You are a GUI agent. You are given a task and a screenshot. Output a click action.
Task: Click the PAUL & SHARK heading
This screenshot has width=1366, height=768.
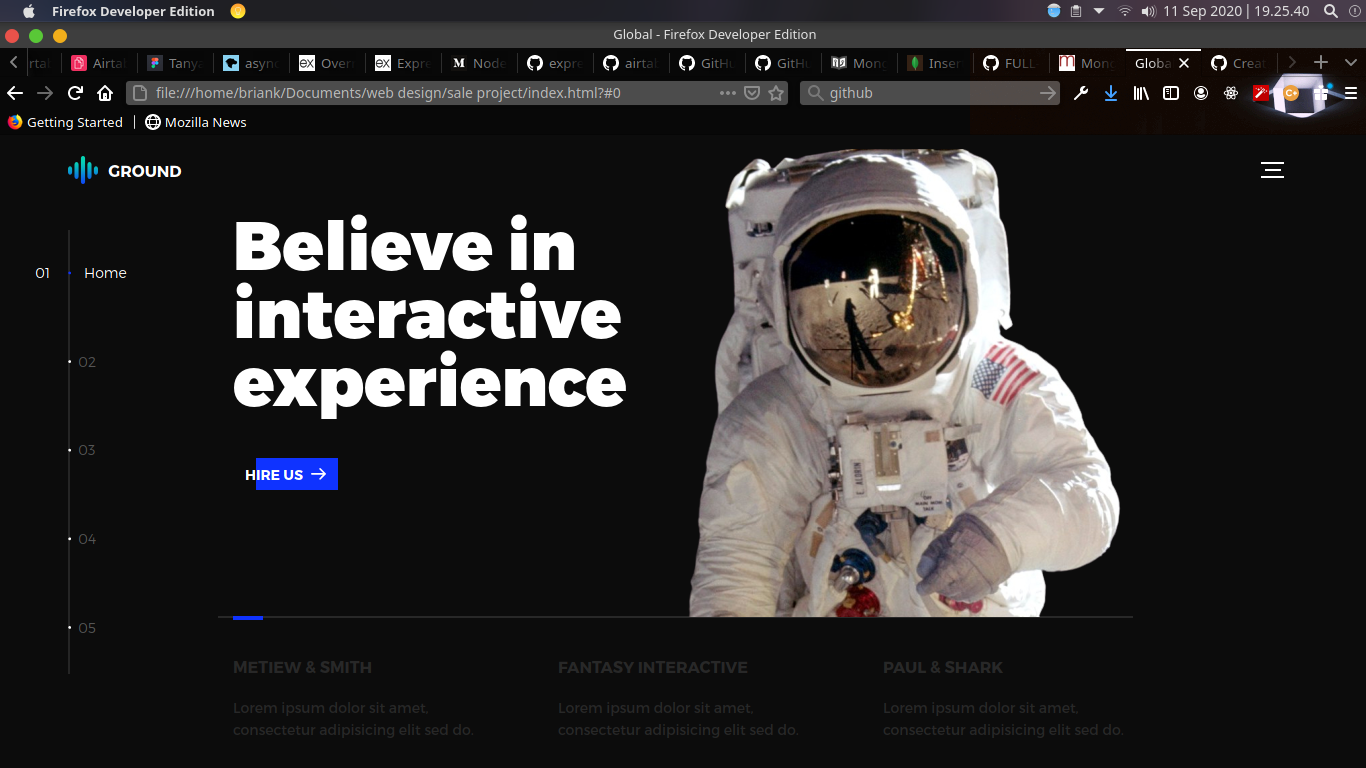[943, 667]
